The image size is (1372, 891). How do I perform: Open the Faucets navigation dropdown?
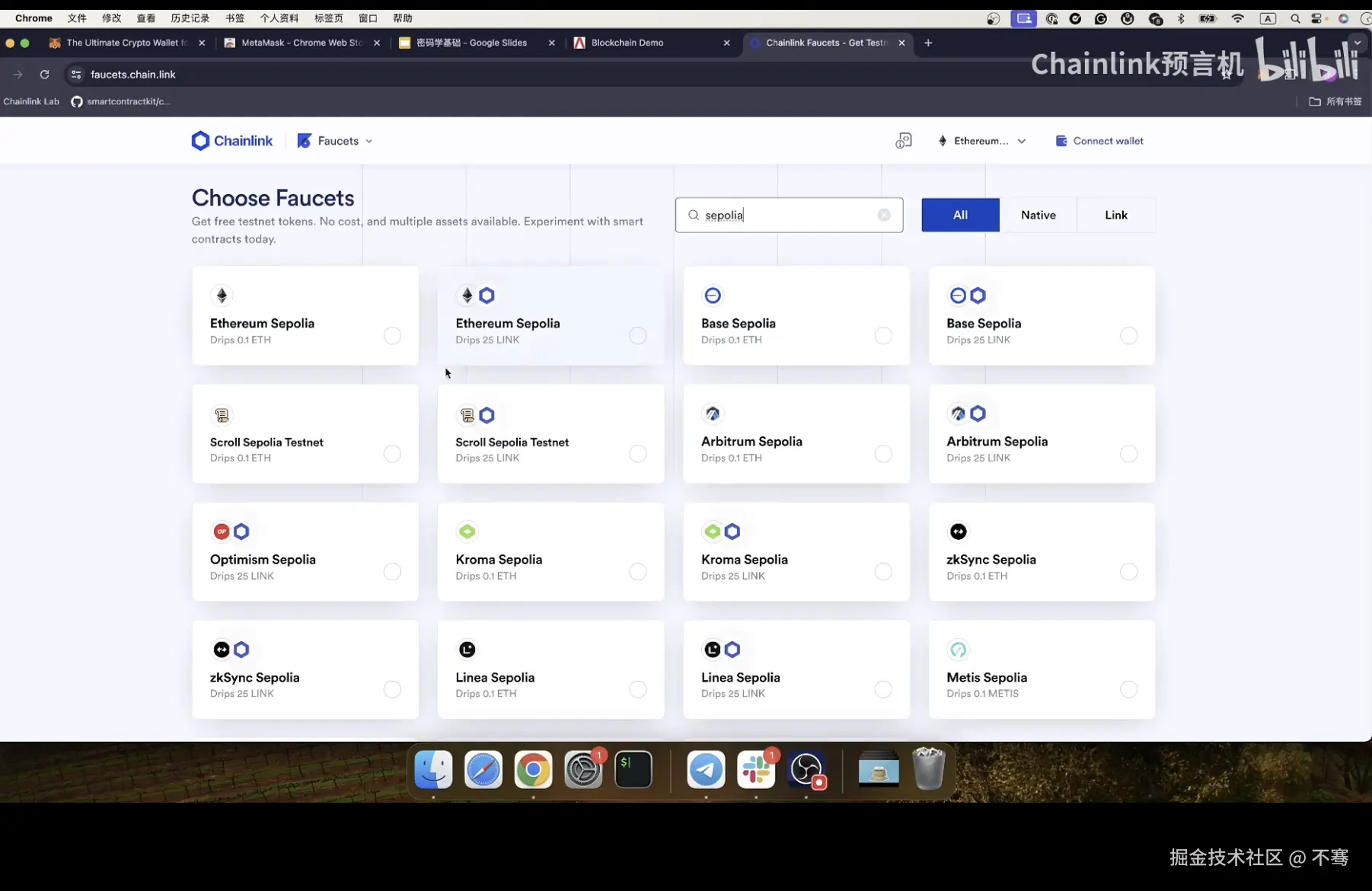pos(335,141)
